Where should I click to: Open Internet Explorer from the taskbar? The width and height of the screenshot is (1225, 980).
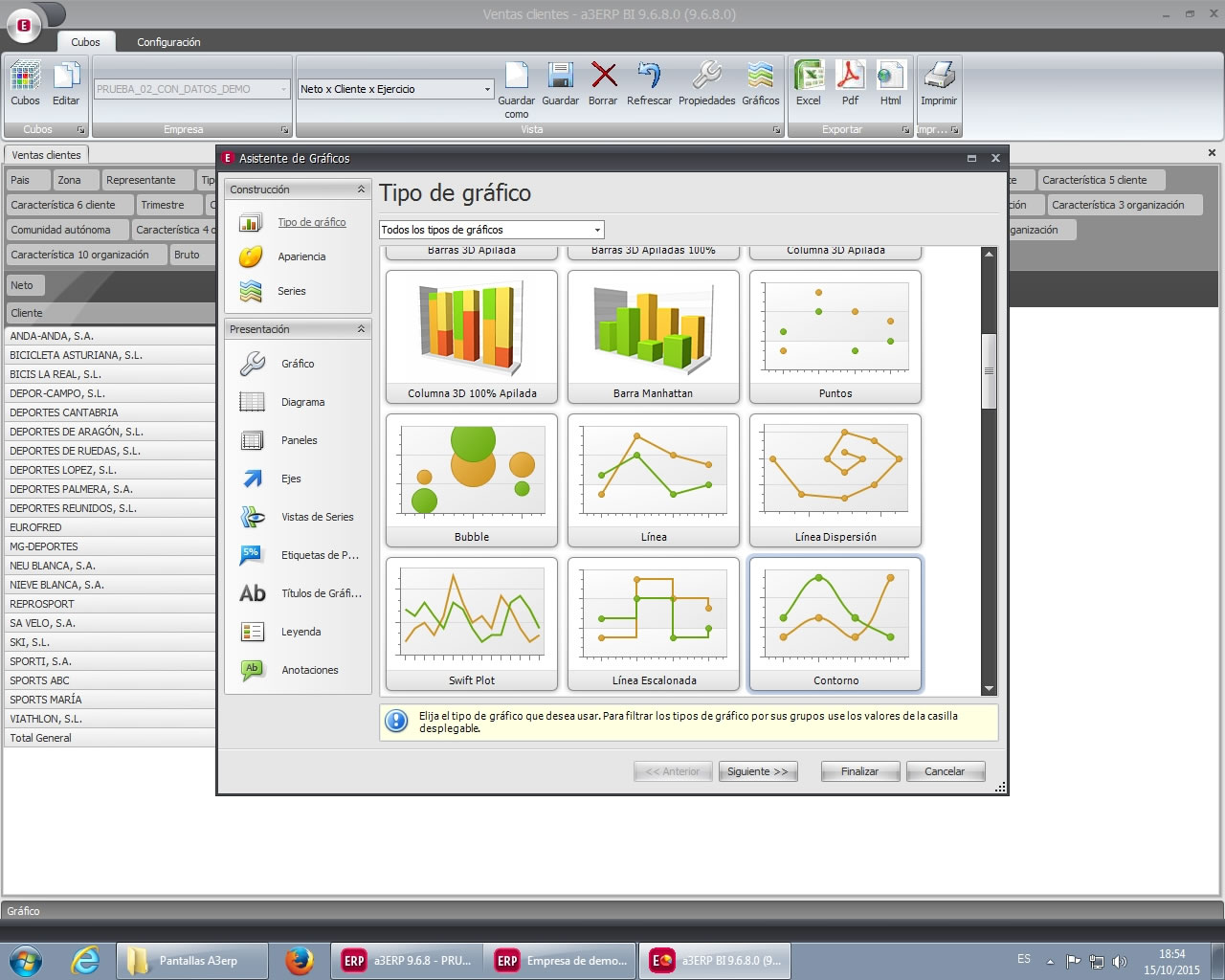point(86,960)
